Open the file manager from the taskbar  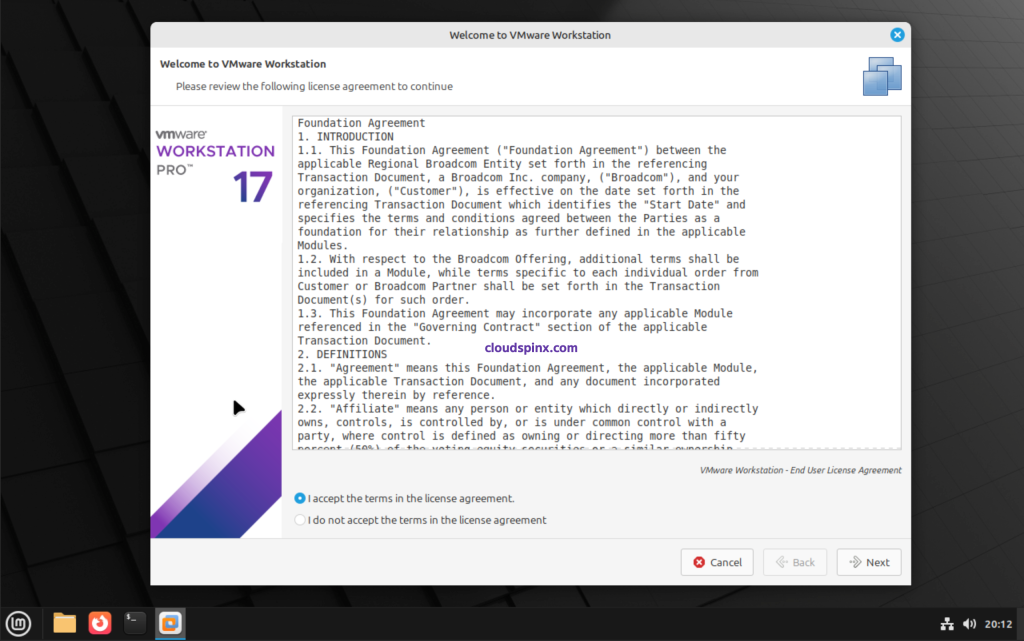63,622
